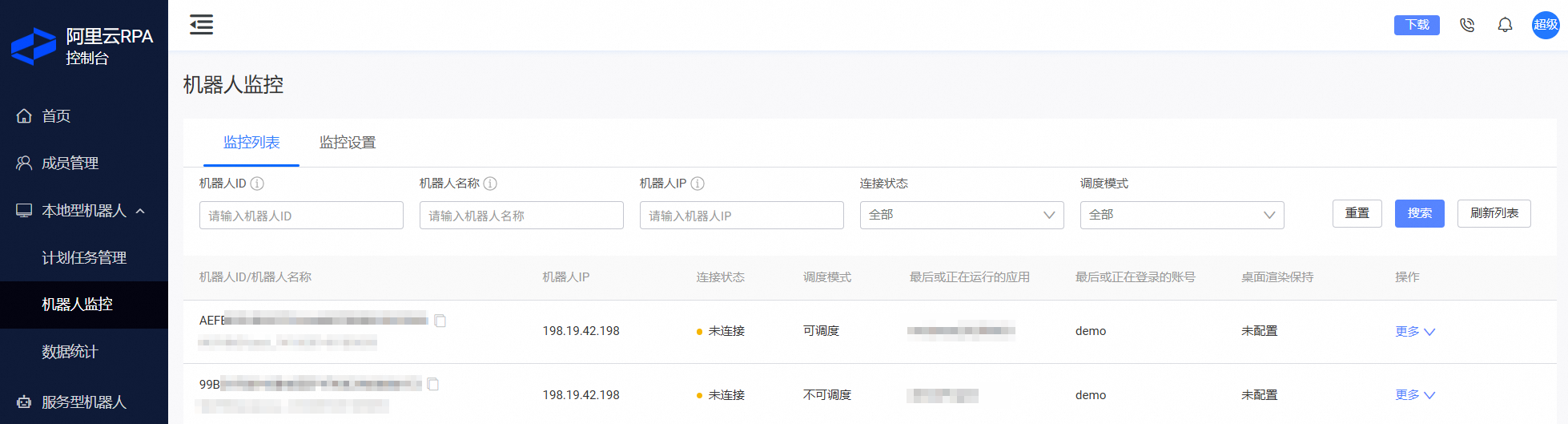
Task: Open 计划任务管理 in the sidebar
Action: 84,258
